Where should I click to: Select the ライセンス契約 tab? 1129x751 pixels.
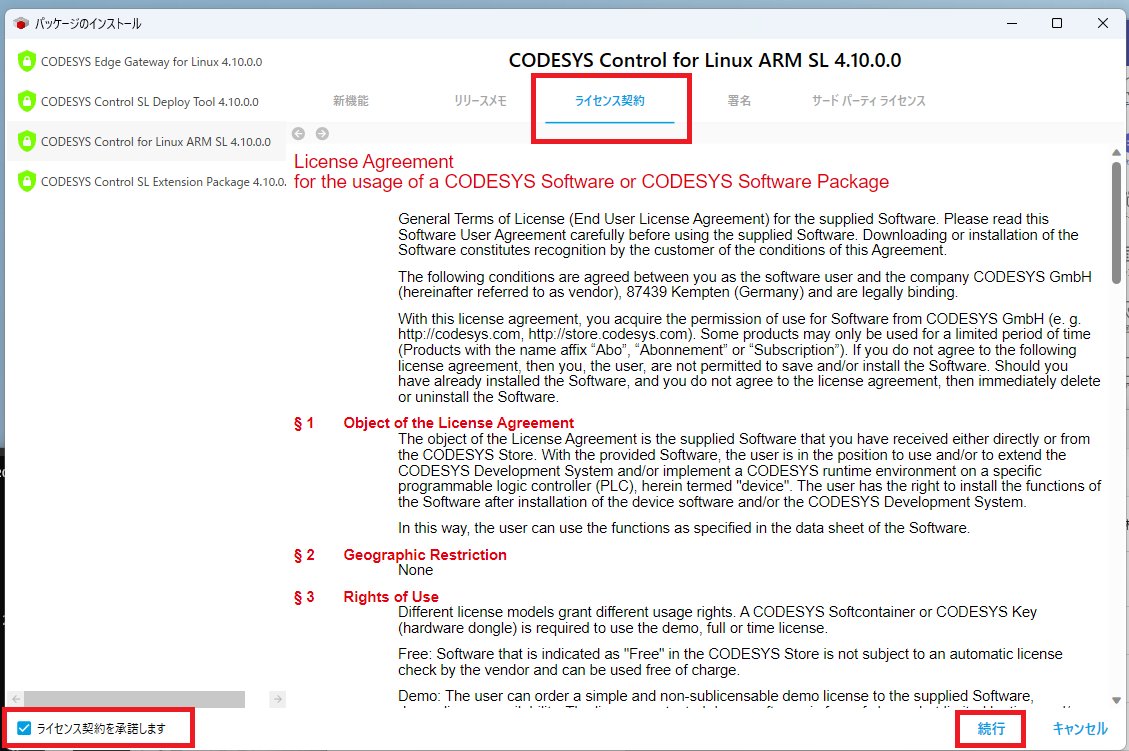[610, 101]
